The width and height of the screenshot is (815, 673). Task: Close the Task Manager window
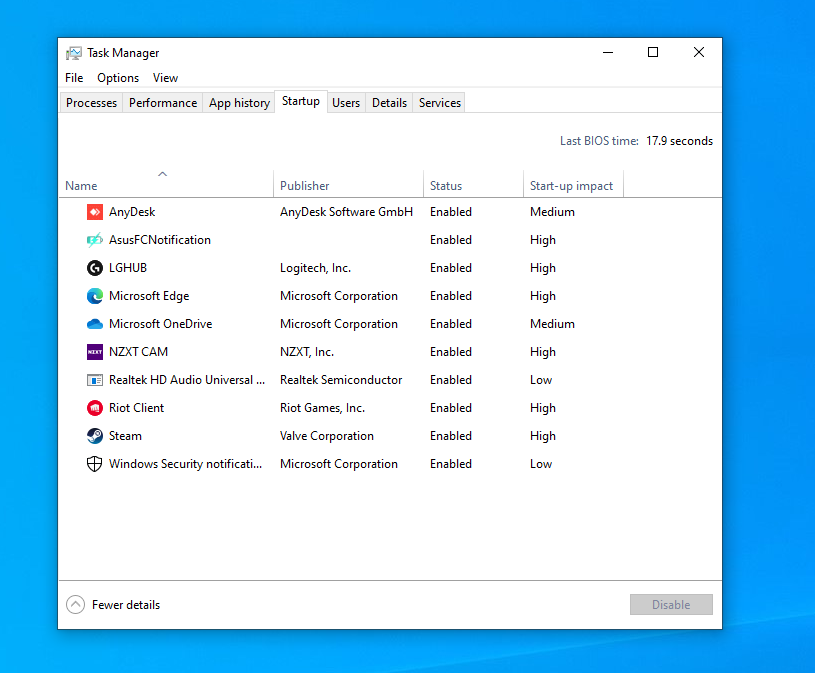point(699,52)
